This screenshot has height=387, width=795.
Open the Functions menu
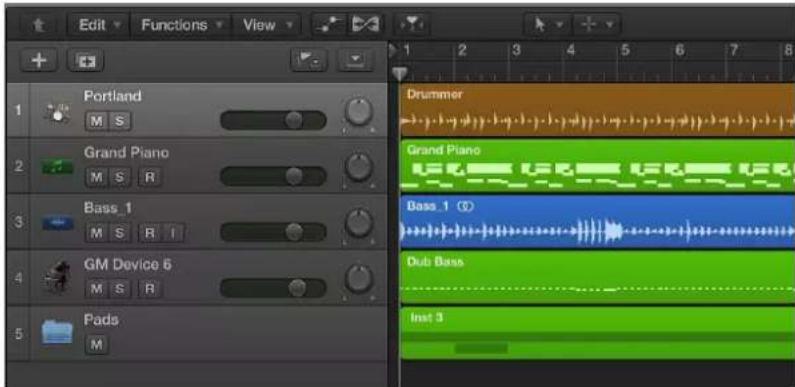[181, 25]
